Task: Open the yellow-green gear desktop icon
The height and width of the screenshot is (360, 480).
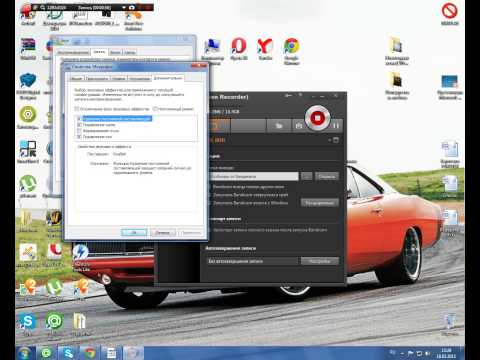Action: (x=28, y=117)
